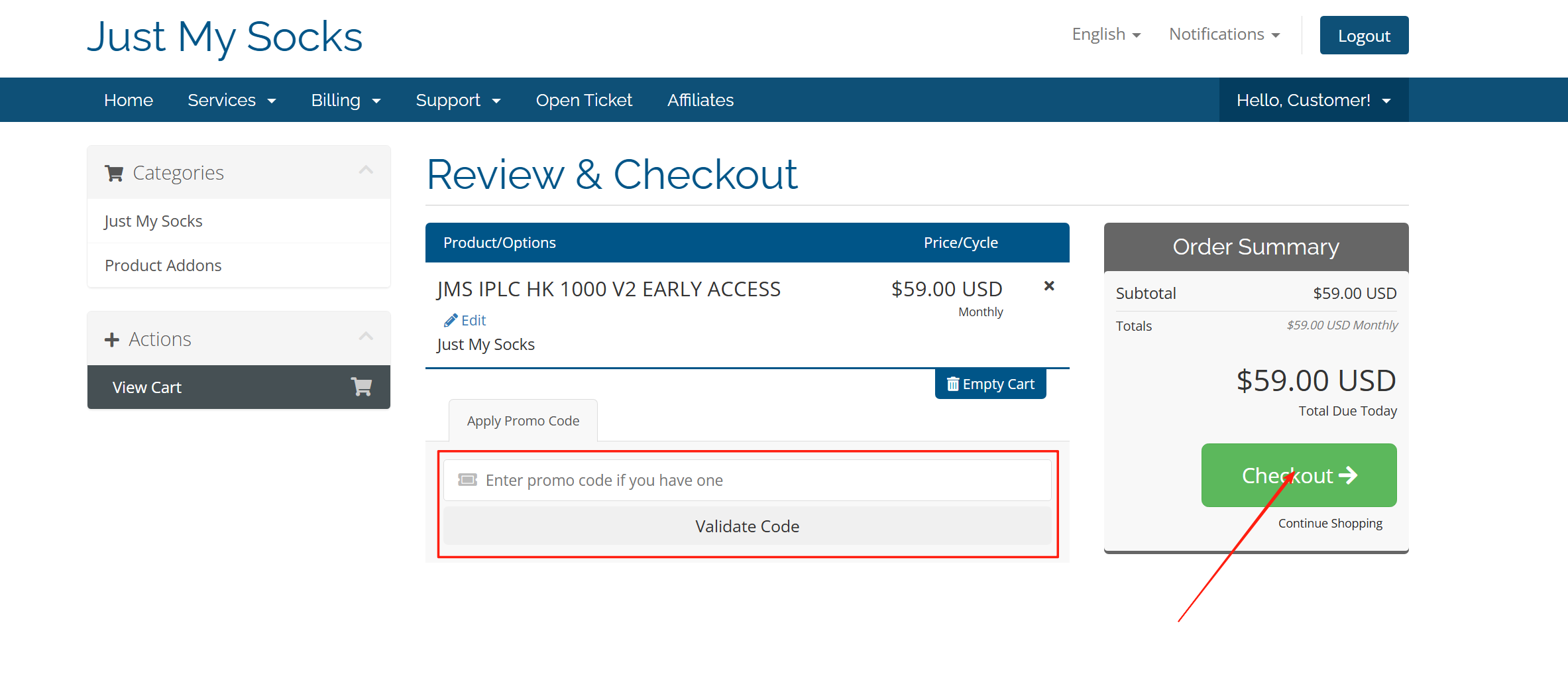Open the Open Ticket page

click(584, 100)
